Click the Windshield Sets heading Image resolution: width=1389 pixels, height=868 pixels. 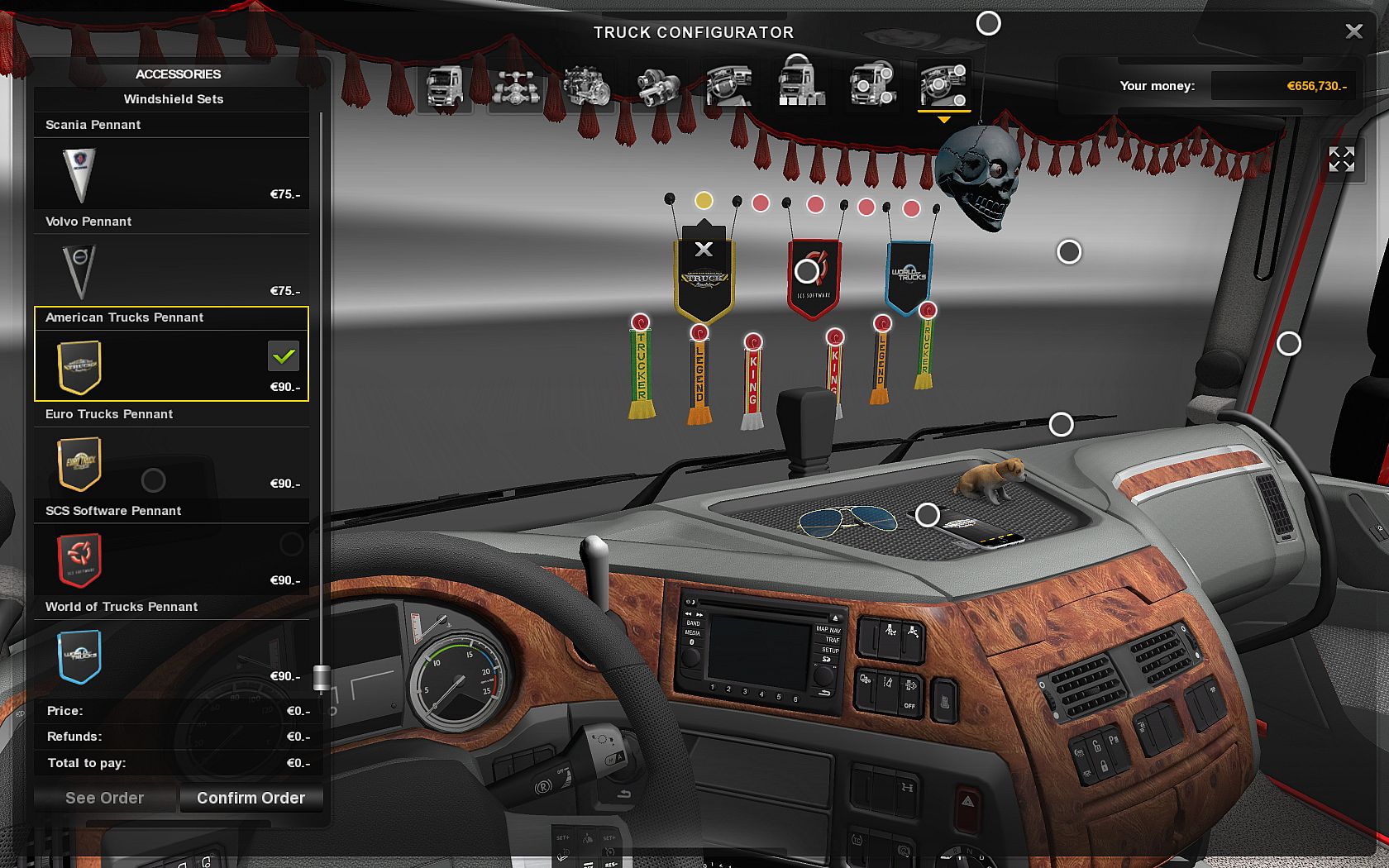point(174,99)
